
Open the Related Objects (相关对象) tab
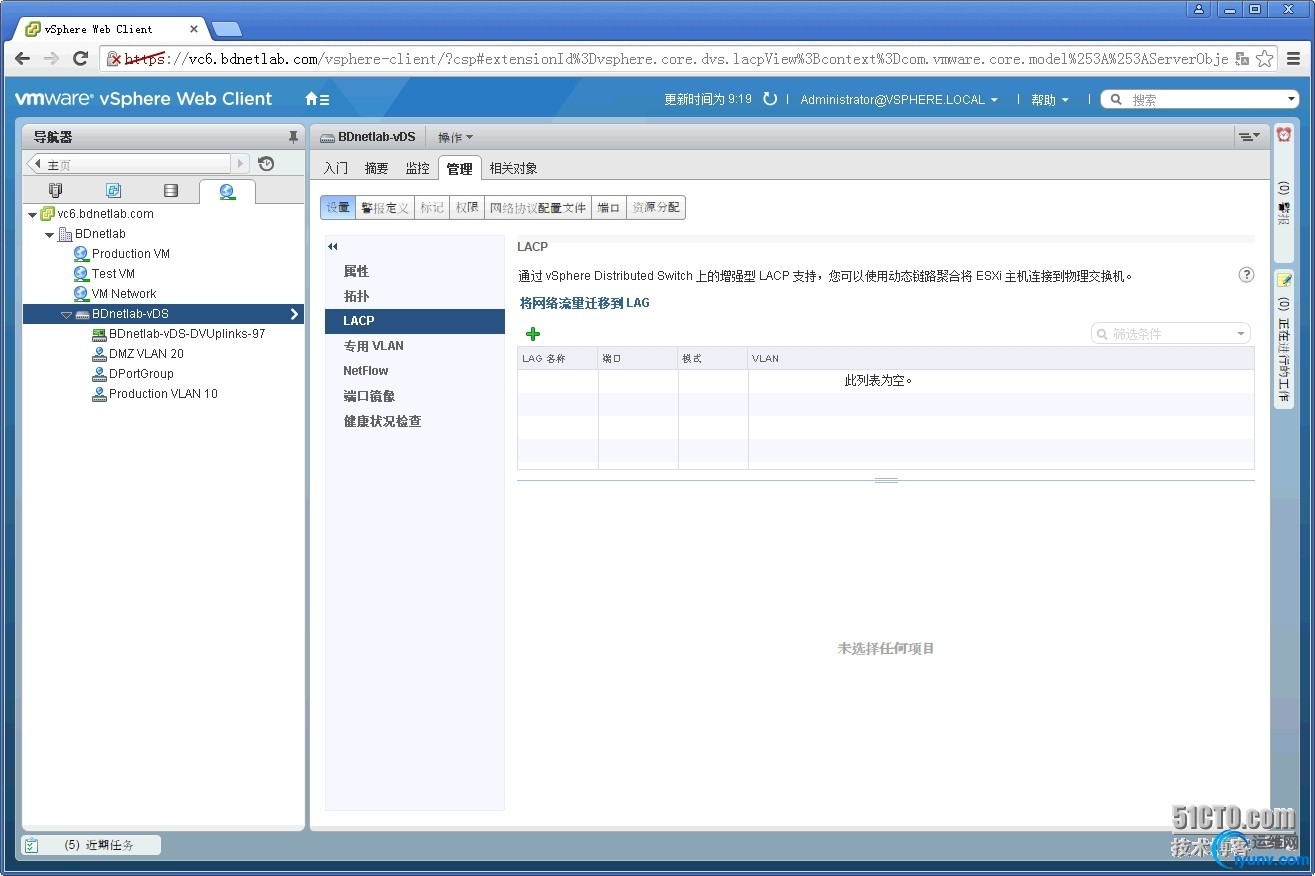pyautogui.click(x=513, y=168)
